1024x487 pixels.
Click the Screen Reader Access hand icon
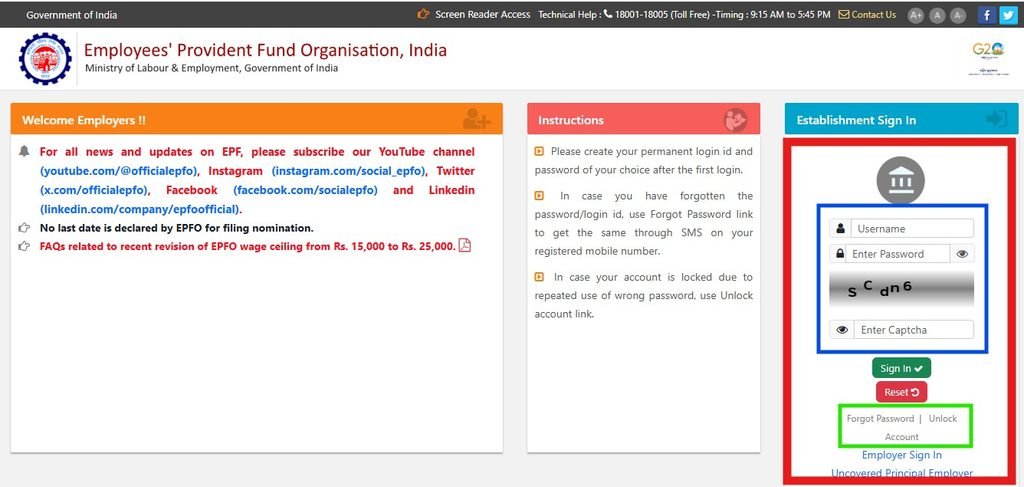click(x=424, y=14)
